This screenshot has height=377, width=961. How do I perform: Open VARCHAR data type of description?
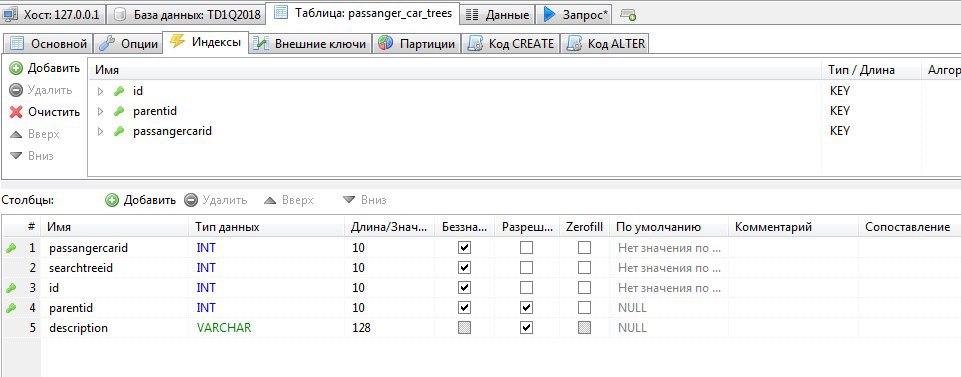pyautogui.click(x=224, y=328)
